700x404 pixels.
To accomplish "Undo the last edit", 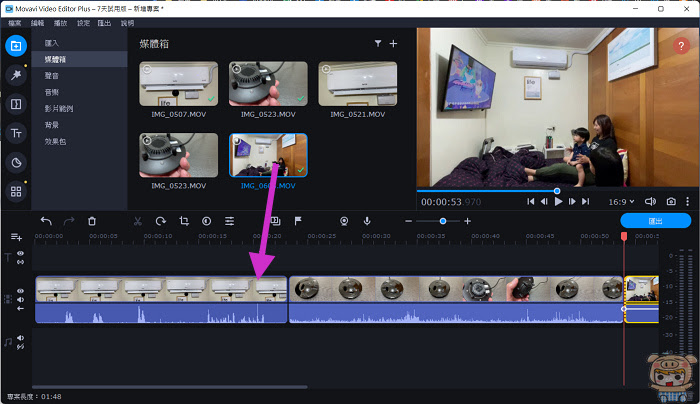I will click(x=46, y=221).
